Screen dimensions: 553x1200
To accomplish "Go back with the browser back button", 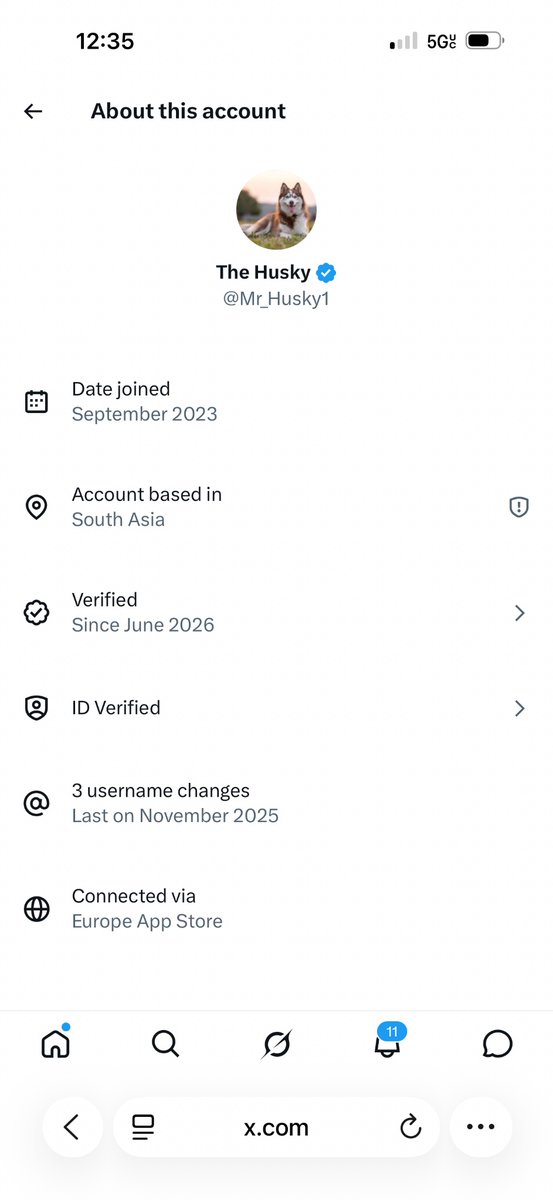I will point(72,1127).
